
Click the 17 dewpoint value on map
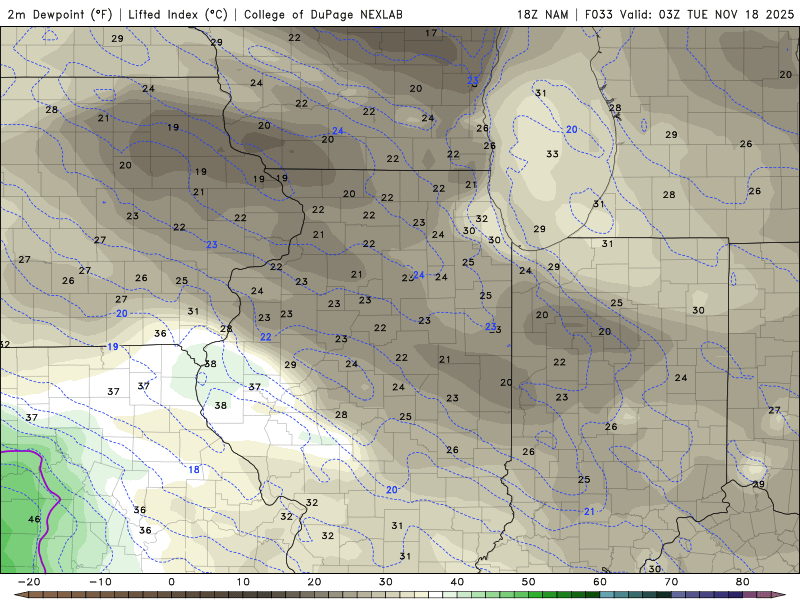431,33
